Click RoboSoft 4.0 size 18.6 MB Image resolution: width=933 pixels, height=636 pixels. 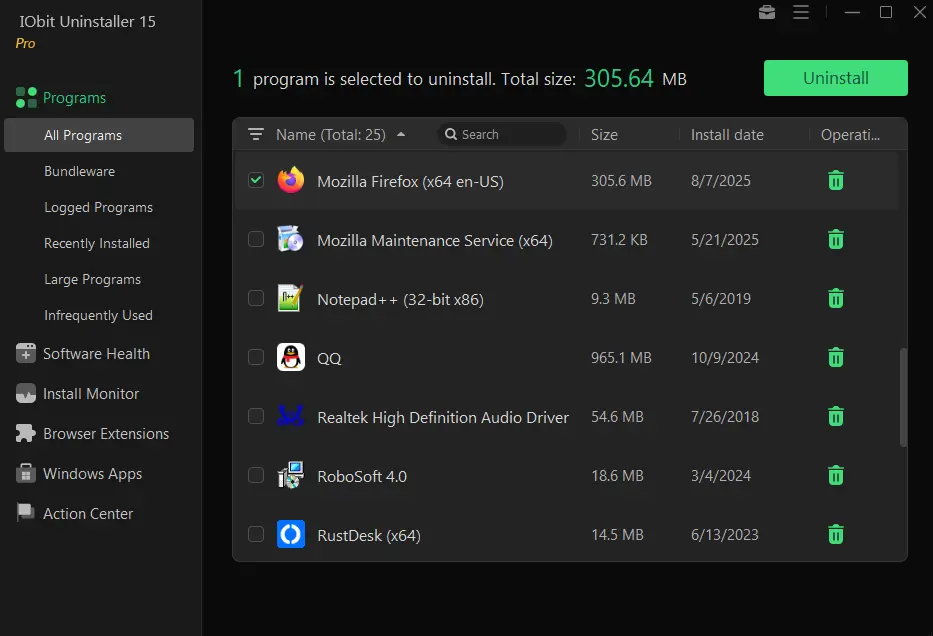[x=618, y=475]
